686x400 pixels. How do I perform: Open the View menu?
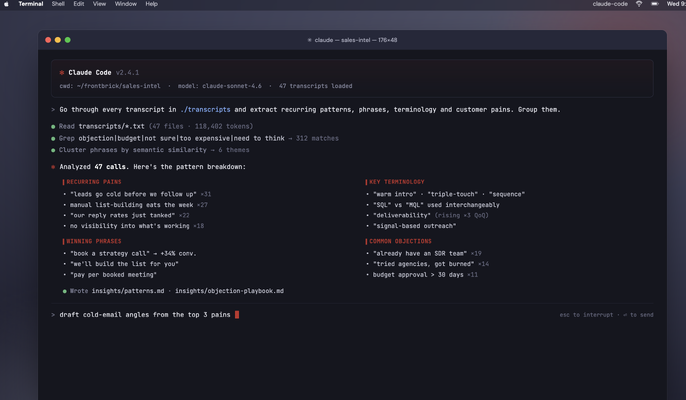point(99,4)
